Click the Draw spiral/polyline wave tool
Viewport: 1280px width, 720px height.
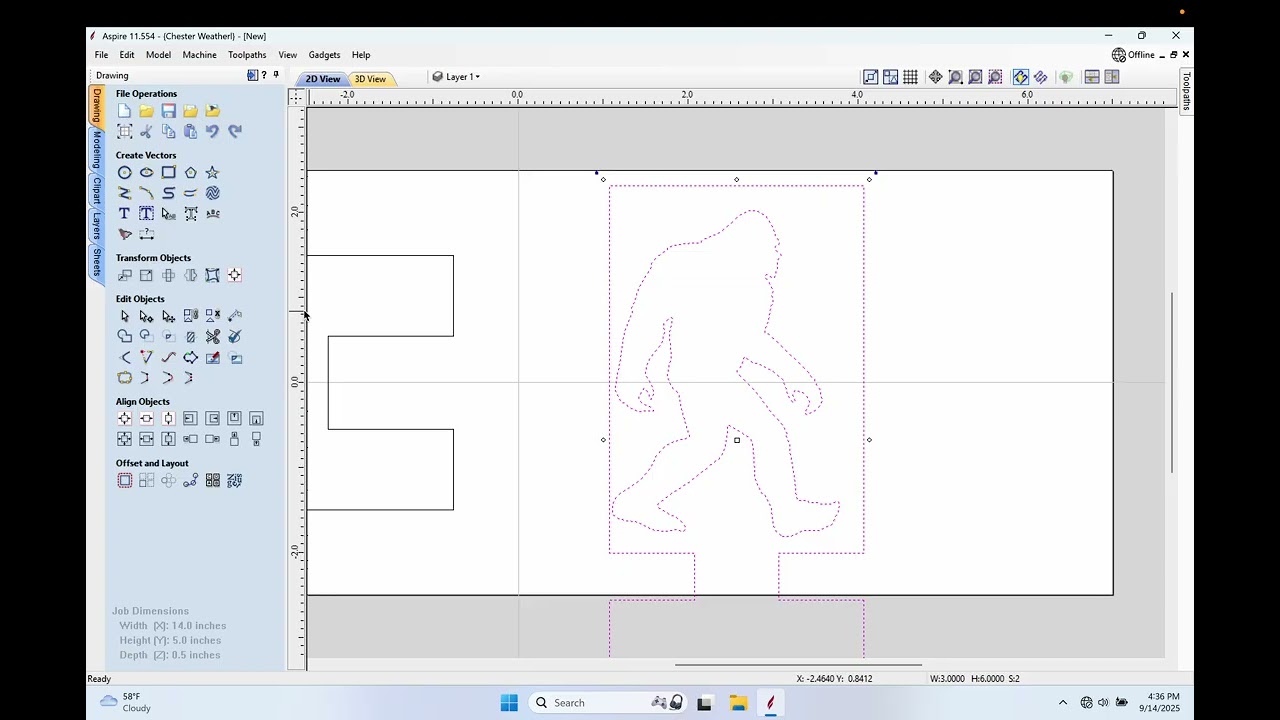[x=212, y=193]
